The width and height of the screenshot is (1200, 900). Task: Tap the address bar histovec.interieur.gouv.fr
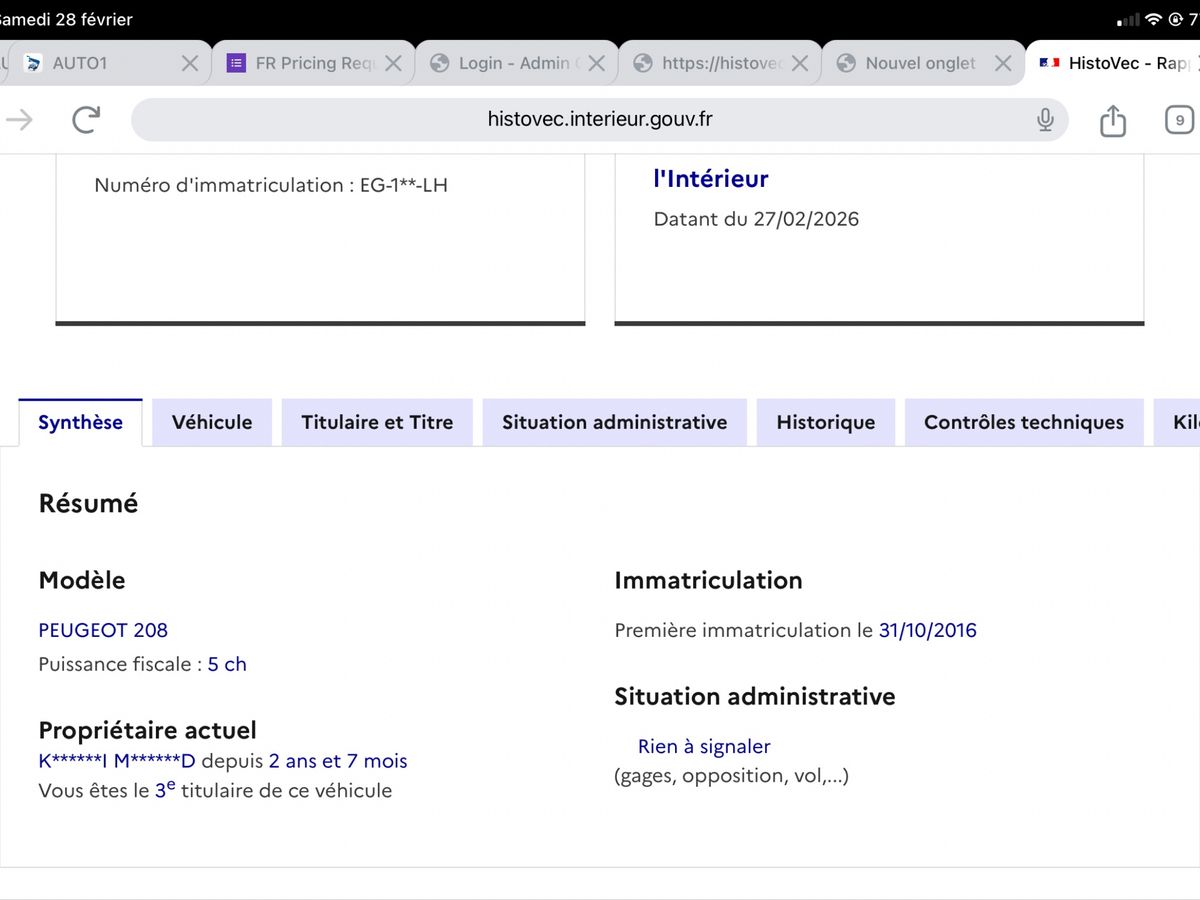click(600, 120)
